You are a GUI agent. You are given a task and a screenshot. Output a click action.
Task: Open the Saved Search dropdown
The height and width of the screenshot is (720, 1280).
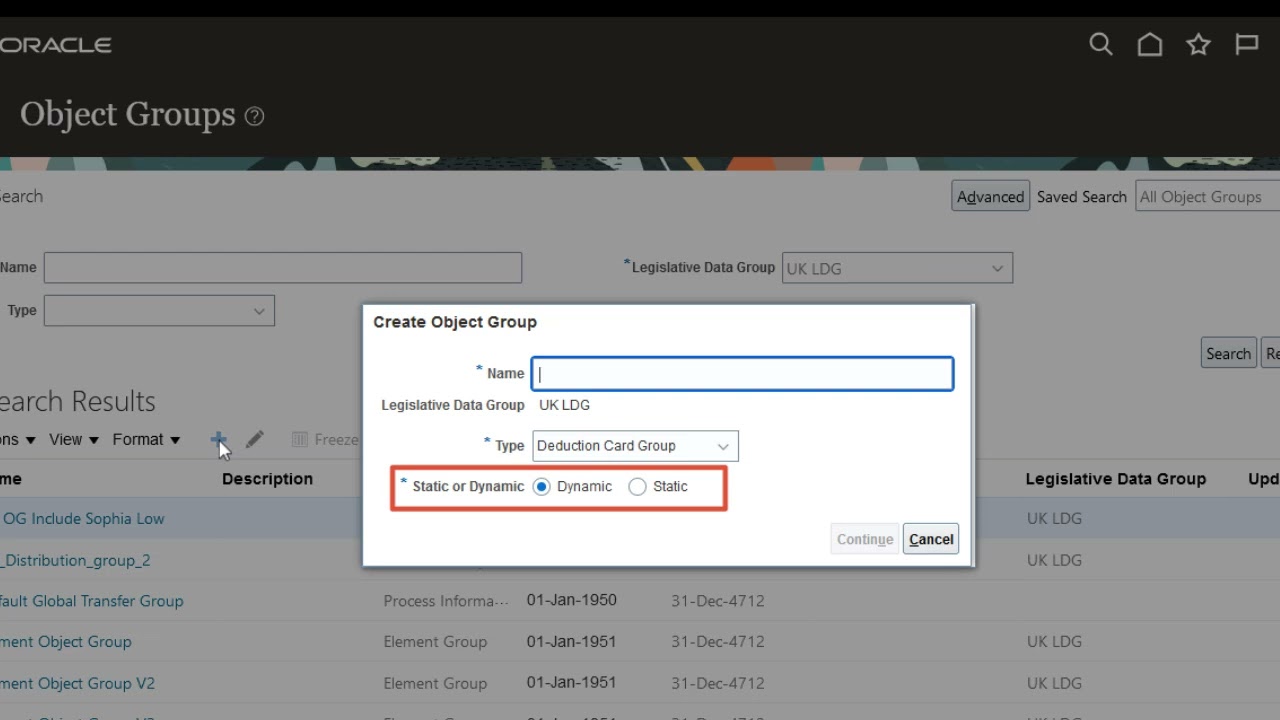pos(1208,197)
